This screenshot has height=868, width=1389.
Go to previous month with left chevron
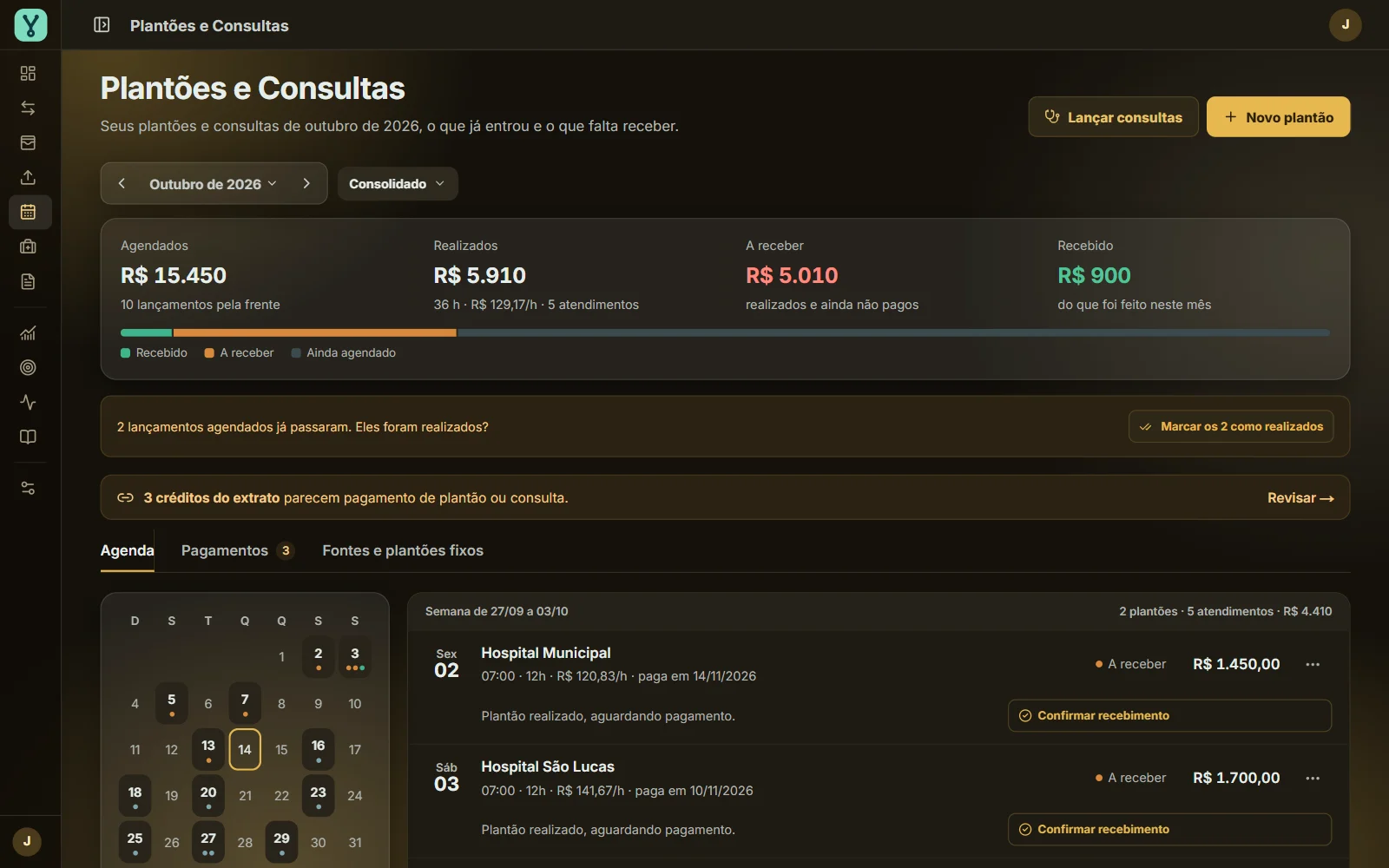tap(122, 183)
